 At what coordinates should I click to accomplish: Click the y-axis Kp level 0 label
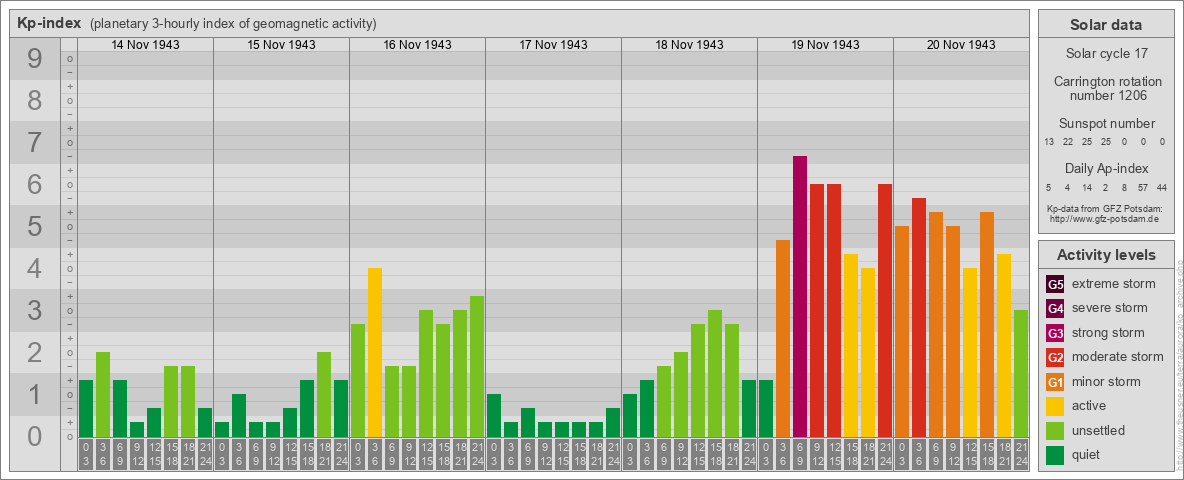point(35,436)
